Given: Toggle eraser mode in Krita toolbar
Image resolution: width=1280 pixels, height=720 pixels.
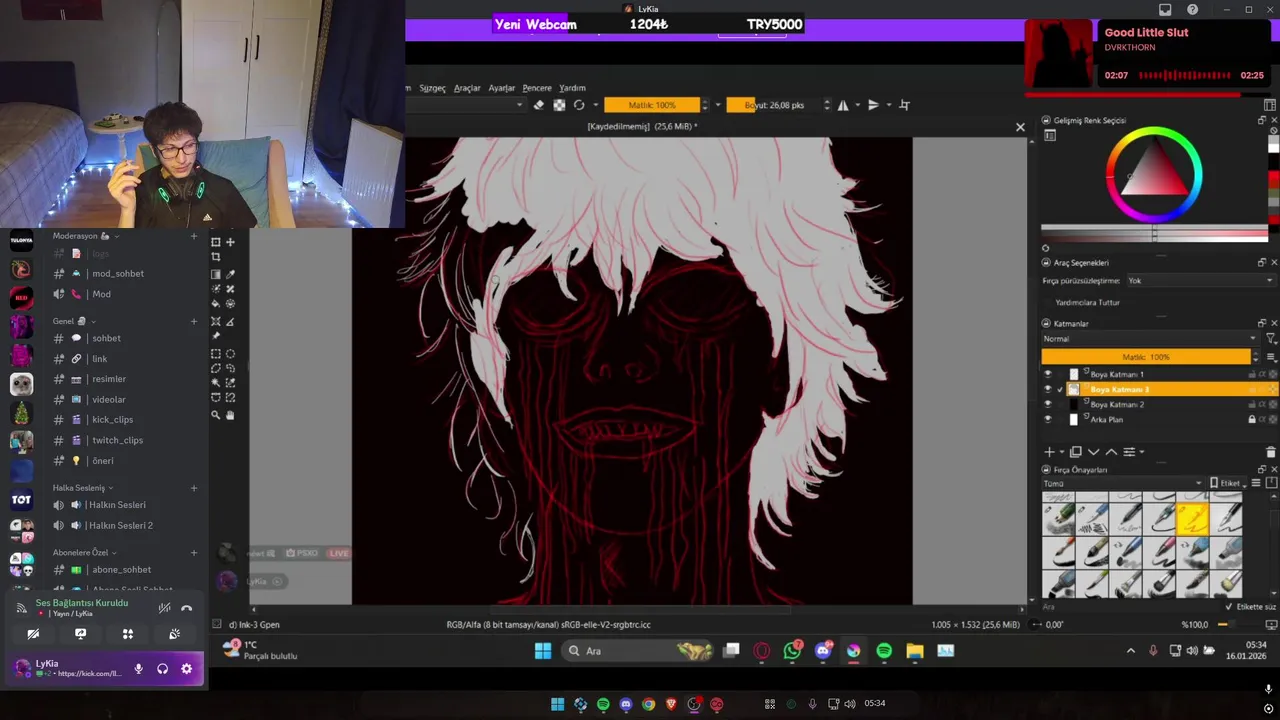Looking at the screenshot, I should point(539,105).
